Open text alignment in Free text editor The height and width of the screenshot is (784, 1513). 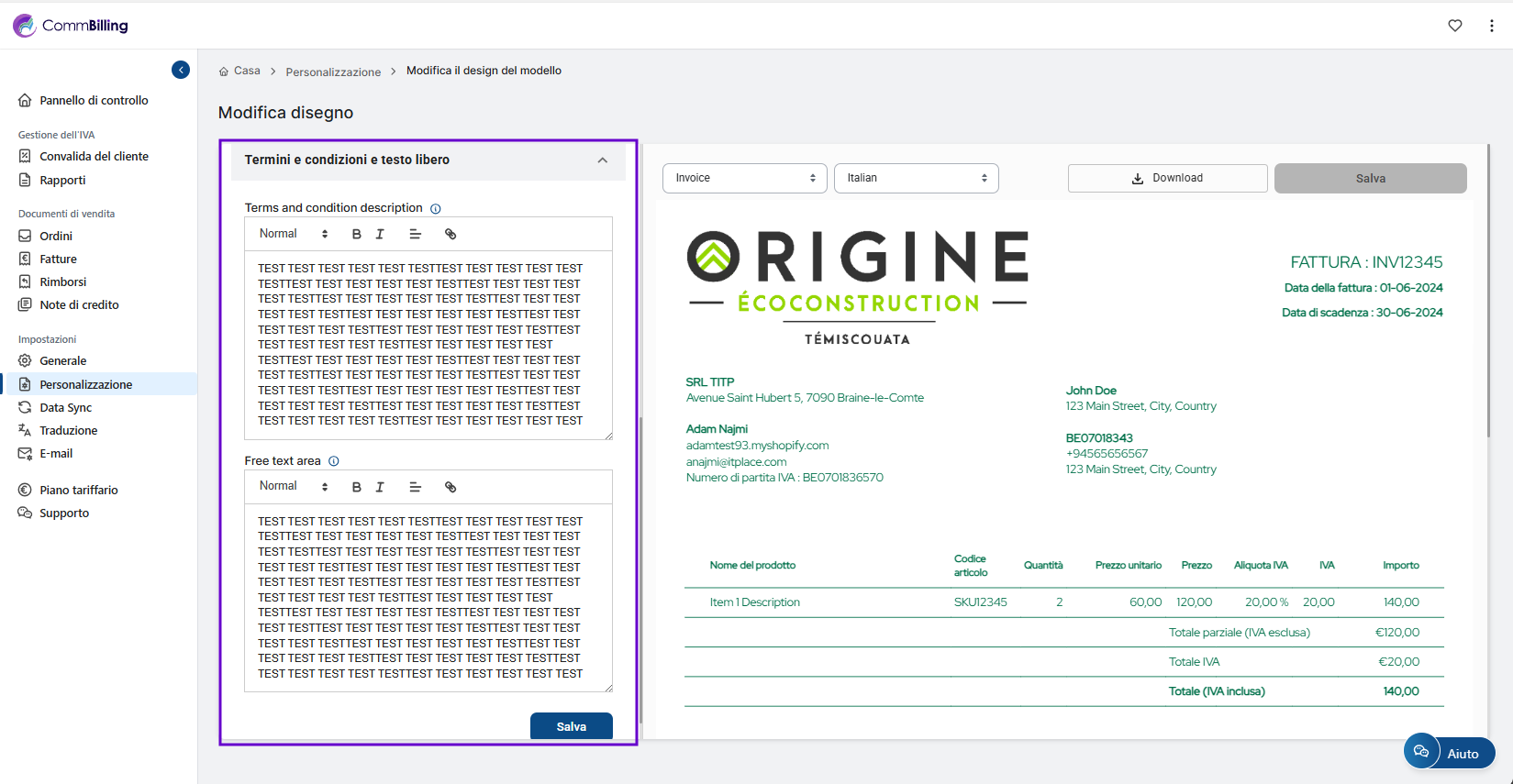click(415, 487)
